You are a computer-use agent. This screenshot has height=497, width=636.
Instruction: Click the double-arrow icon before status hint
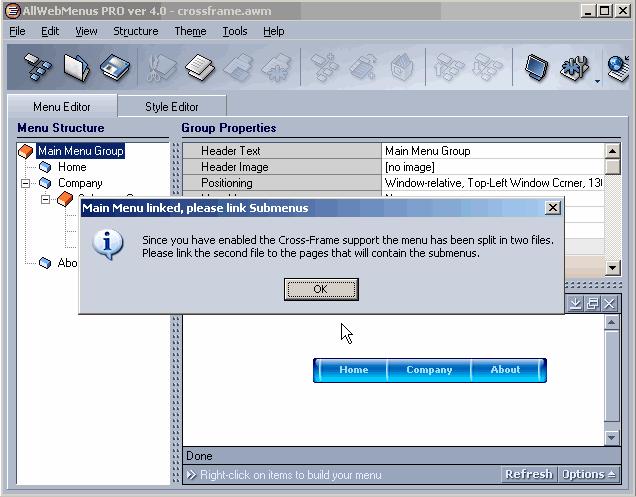tap(191, 475)
